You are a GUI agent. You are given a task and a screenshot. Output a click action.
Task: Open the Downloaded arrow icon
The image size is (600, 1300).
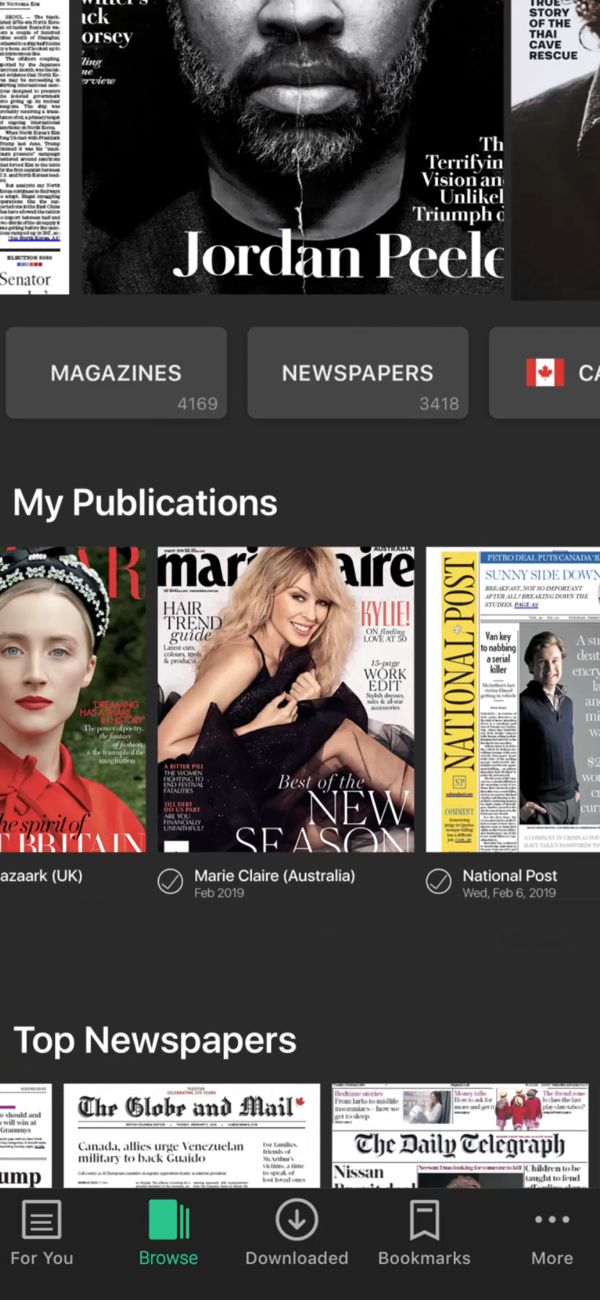(297, 1220)
